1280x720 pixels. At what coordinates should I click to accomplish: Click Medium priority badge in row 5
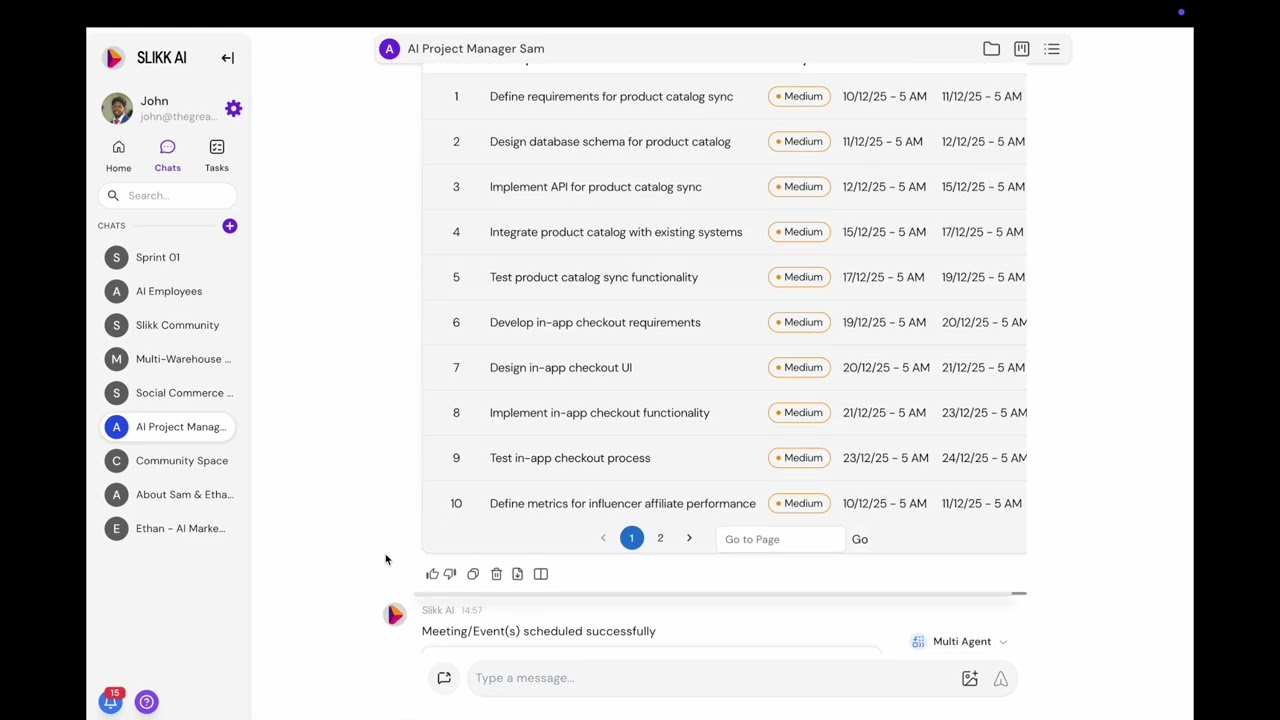tap(799, 277)
